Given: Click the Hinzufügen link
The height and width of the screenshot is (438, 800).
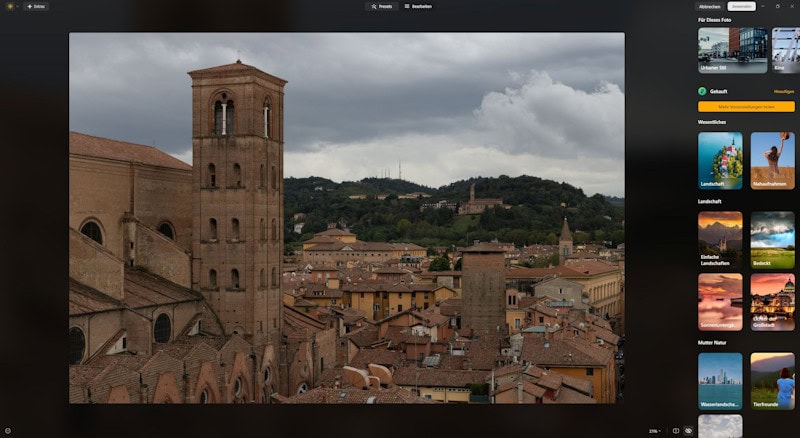Looking at the screenshot, I should (x=784, y=91).
